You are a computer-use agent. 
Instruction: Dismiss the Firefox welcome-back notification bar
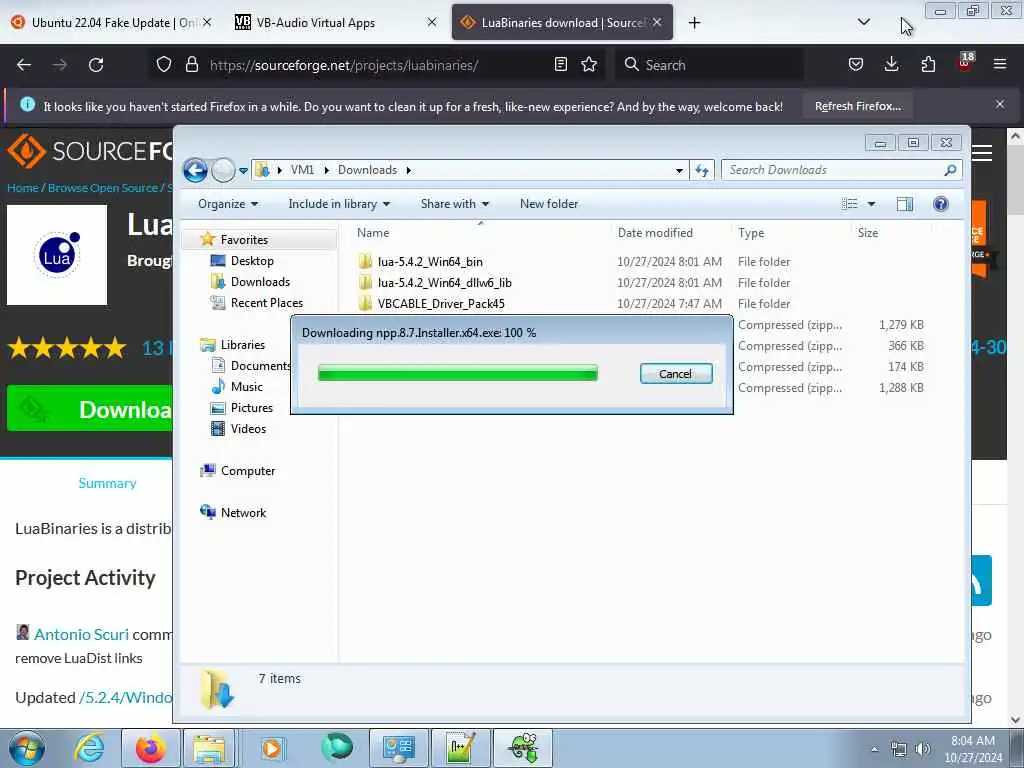pyautogui.click(x=999, y=104)
